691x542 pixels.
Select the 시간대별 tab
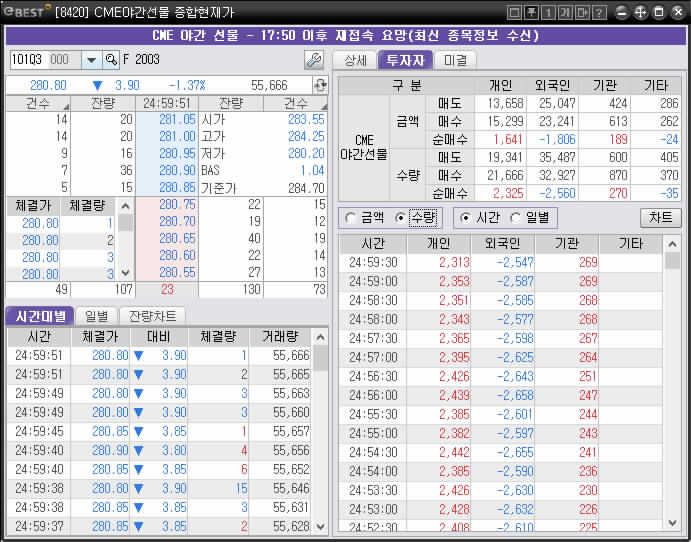40,316
